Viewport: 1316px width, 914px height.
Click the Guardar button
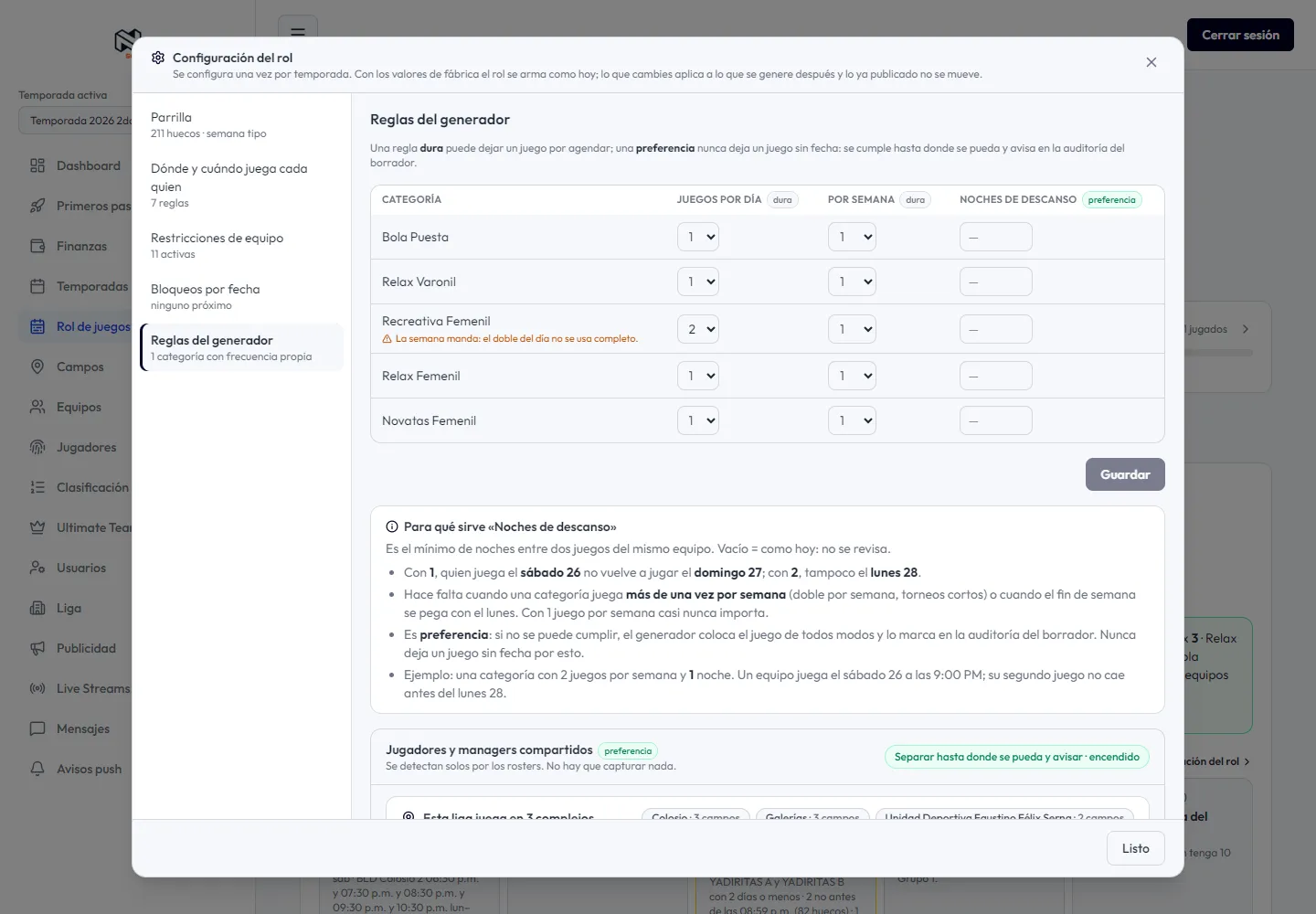pyautogui.click(x=1125, y=474)
